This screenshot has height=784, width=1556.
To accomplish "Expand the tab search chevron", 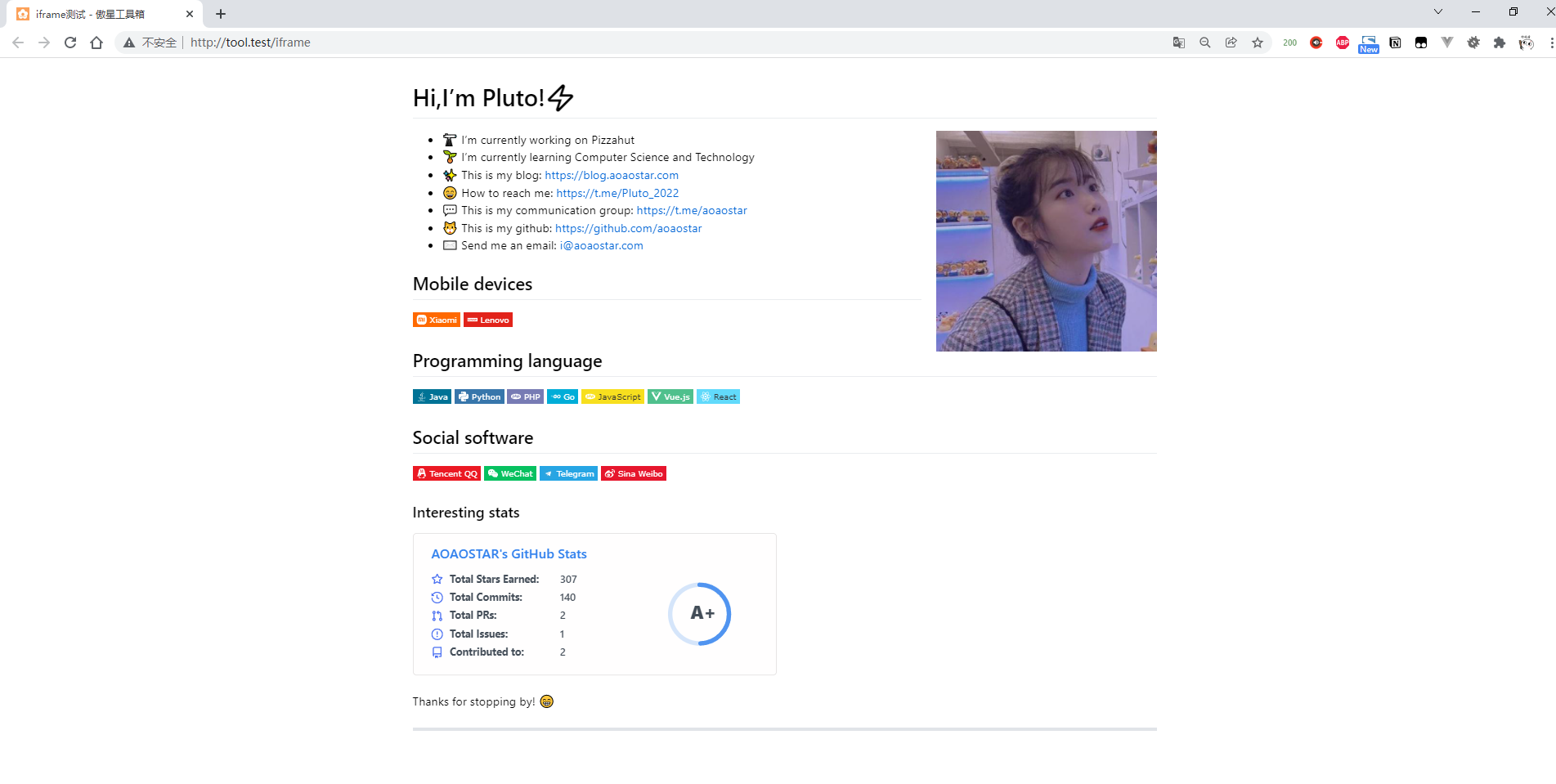I will (1437, 11).
